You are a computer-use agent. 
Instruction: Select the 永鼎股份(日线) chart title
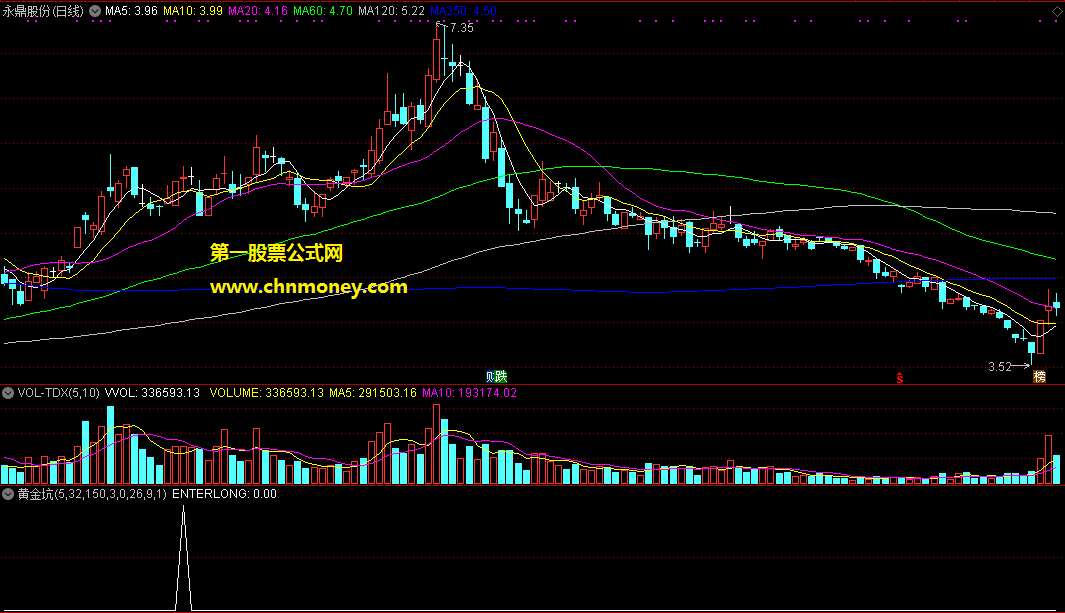[43, 11]
